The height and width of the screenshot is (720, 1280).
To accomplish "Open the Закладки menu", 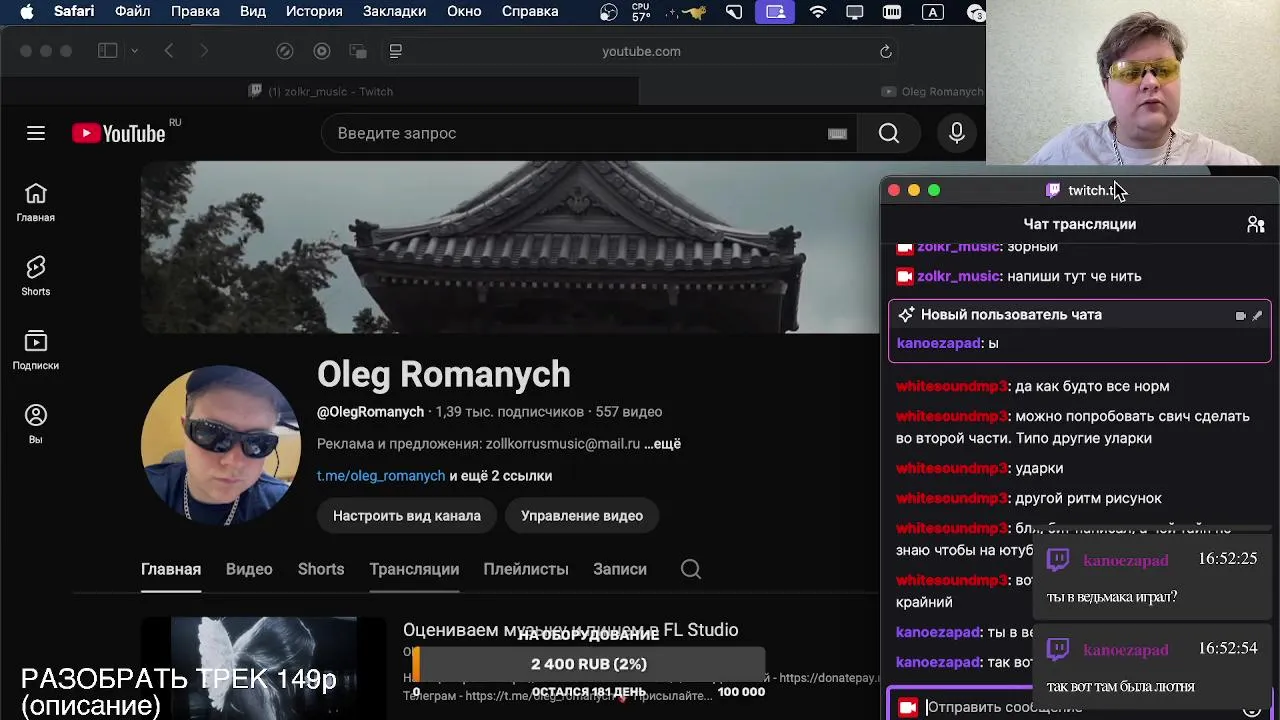I will coord(394,11).
